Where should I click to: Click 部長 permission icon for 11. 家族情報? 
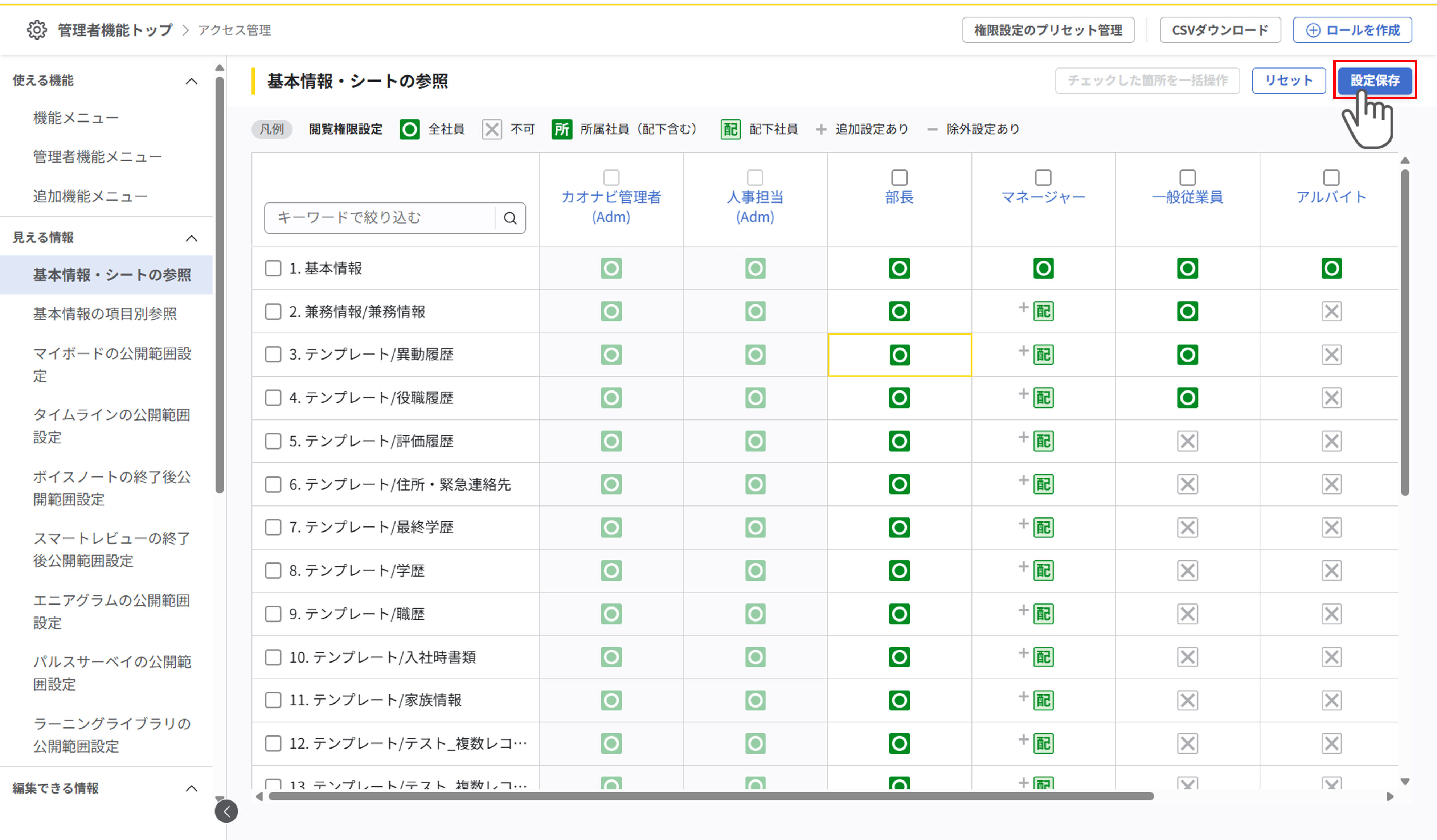click(899, 700)
